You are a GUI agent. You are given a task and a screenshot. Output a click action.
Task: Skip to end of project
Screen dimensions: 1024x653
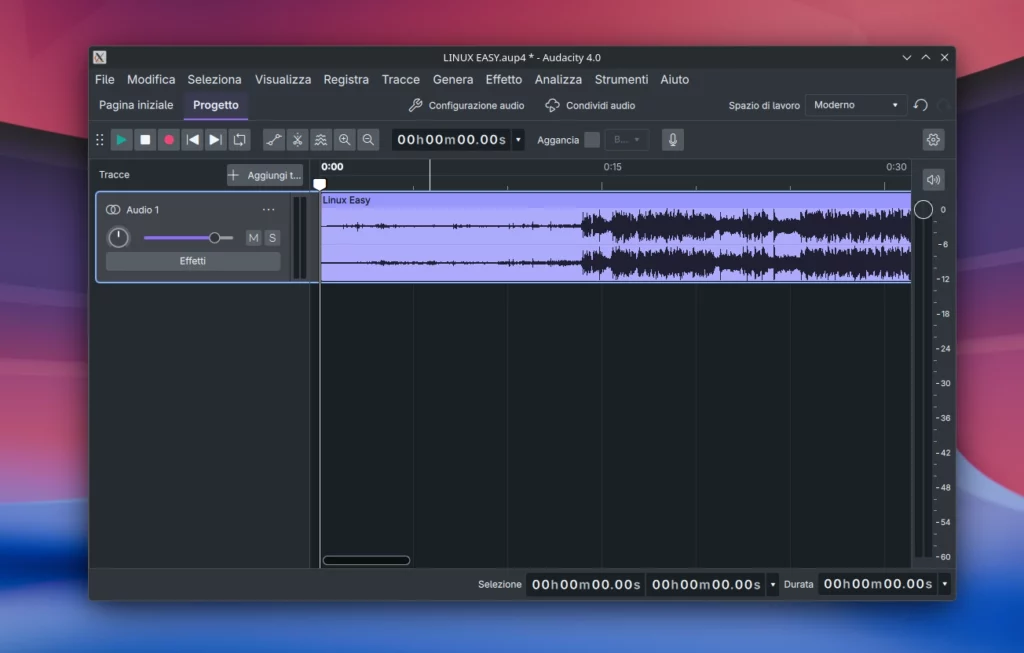click(x=216, y=140)
